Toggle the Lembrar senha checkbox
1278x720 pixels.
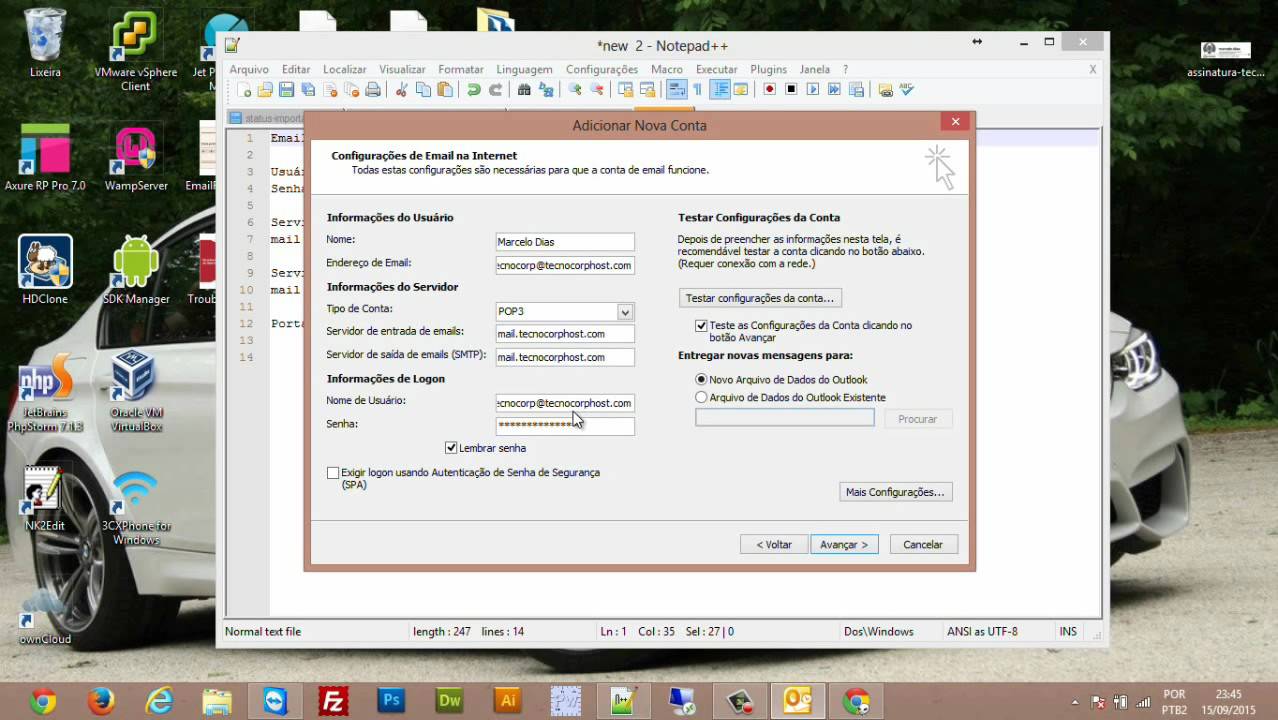[x=451, y=448]
